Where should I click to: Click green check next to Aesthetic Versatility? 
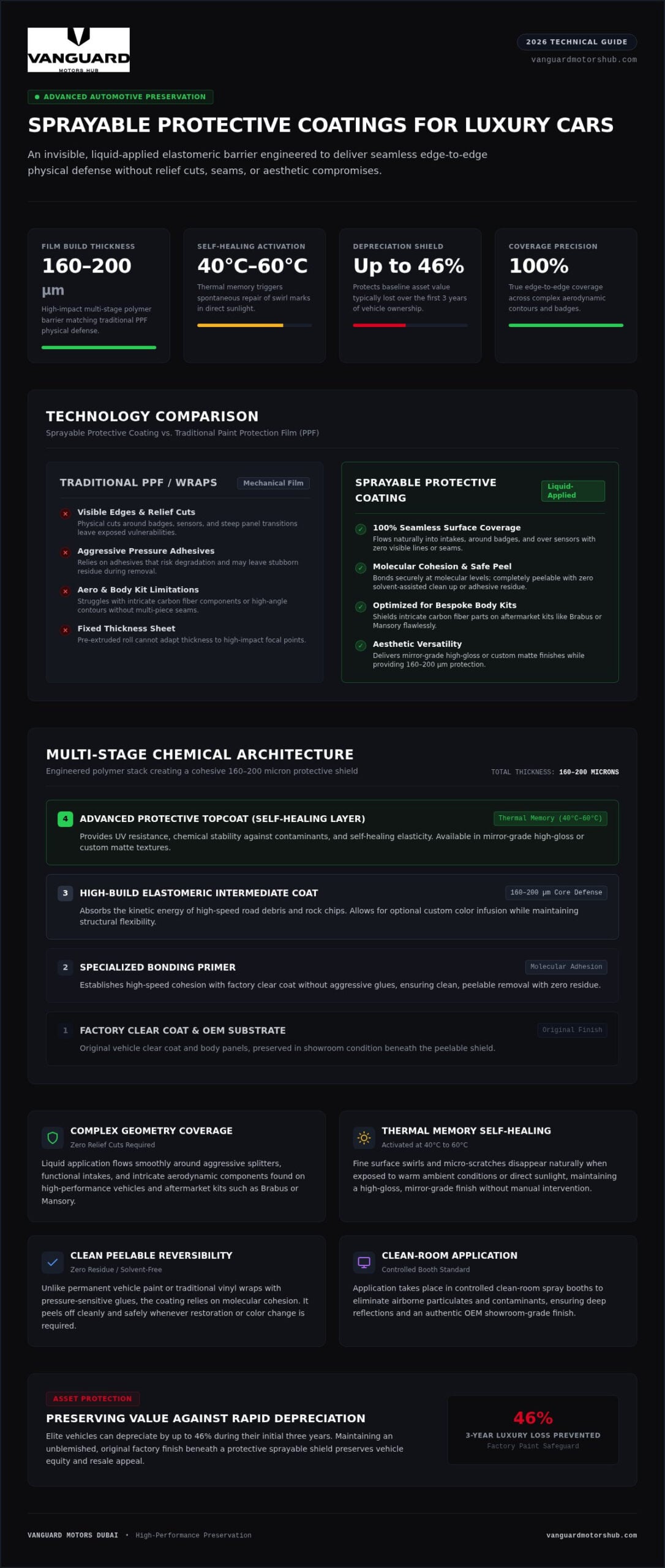pos(361,646)
